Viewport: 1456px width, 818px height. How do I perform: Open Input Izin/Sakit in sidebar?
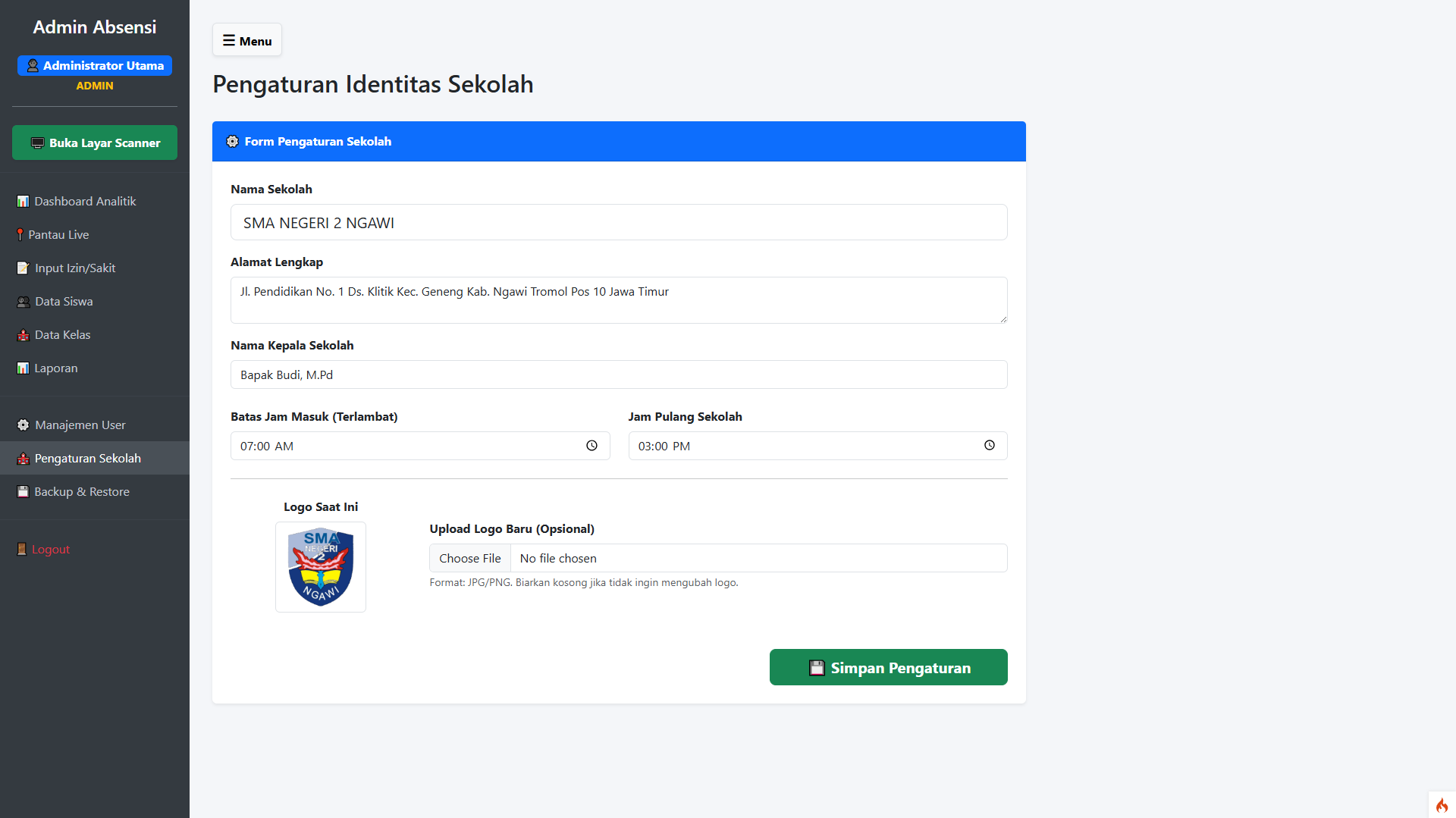point(74,268)
